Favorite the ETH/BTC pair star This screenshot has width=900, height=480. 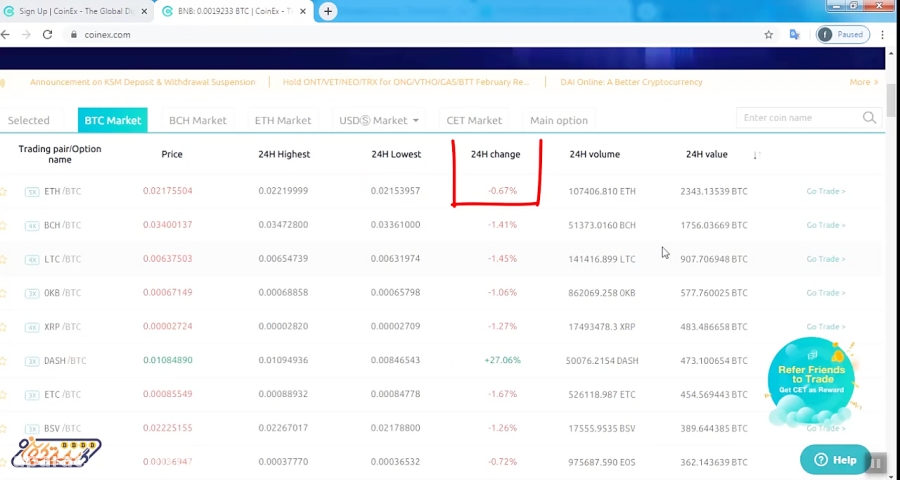[3, 192]
